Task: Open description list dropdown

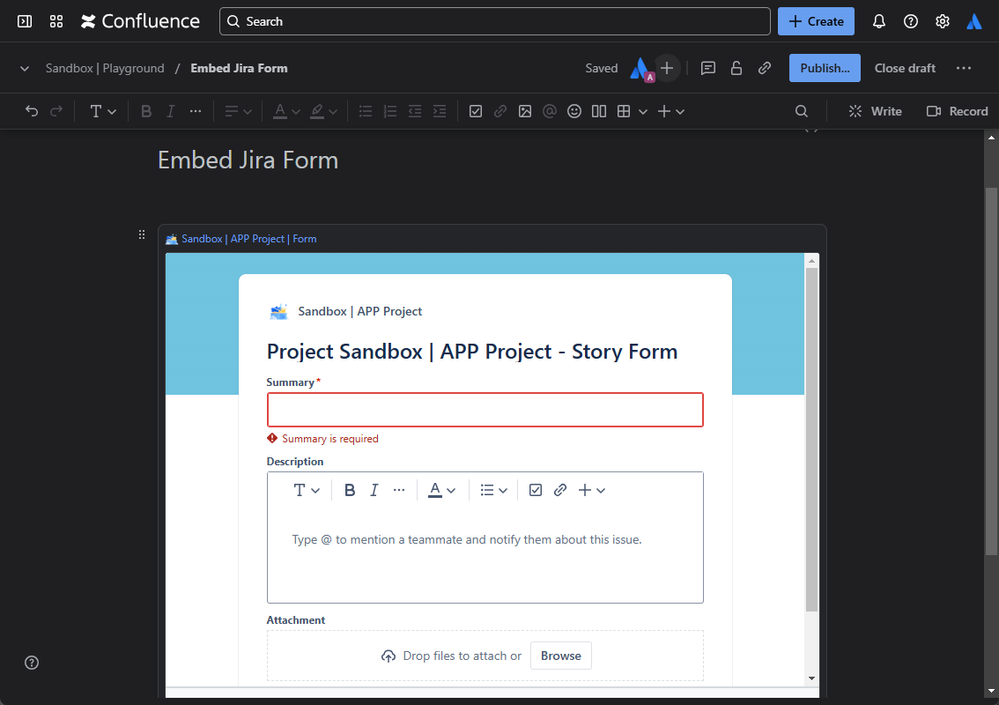Action: click(493, 490)
